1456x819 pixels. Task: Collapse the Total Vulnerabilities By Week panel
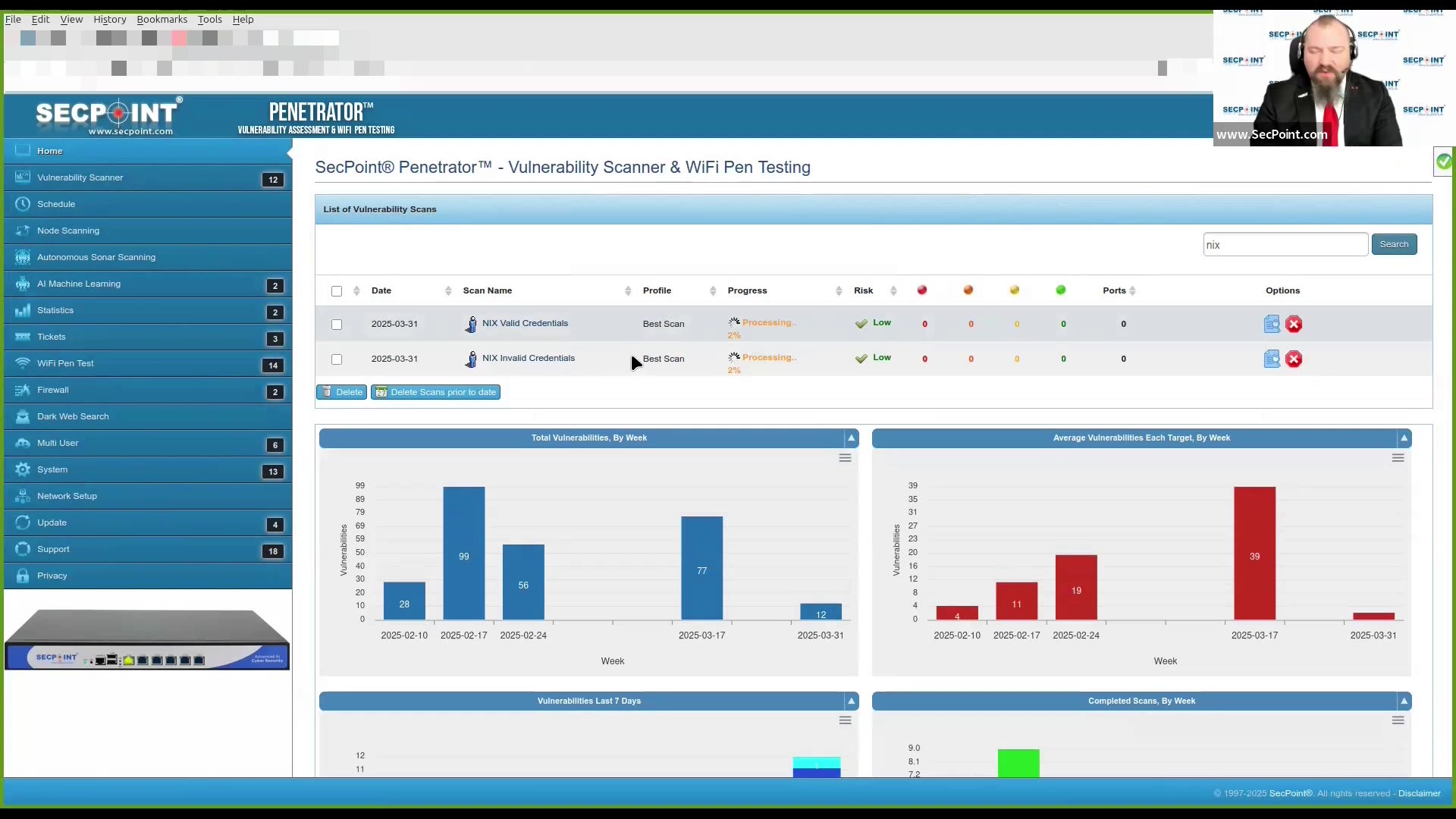852,438
